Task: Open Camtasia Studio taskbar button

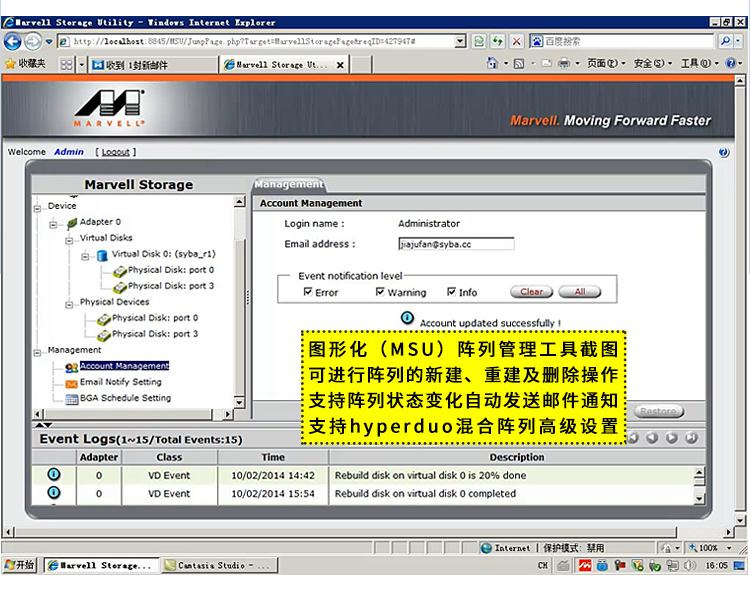Action: 220,565
